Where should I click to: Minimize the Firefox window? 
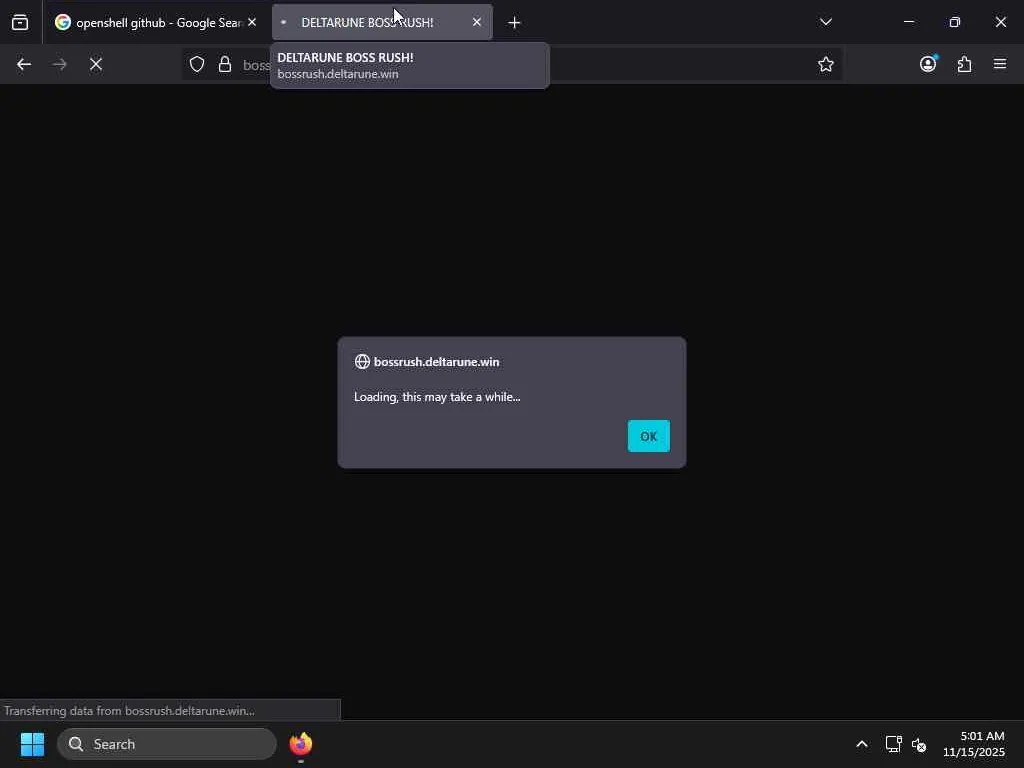(908, 22)
